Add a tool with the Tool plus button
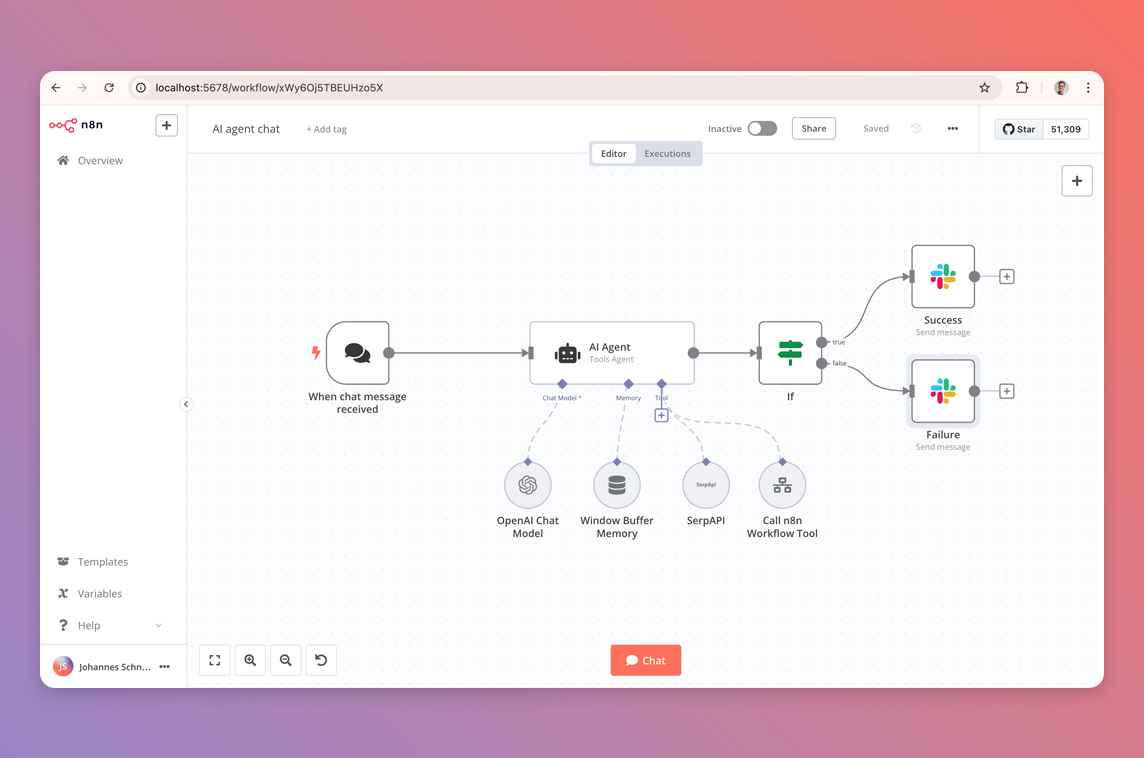Screen dimensions: 1144x758 [661, 415]
